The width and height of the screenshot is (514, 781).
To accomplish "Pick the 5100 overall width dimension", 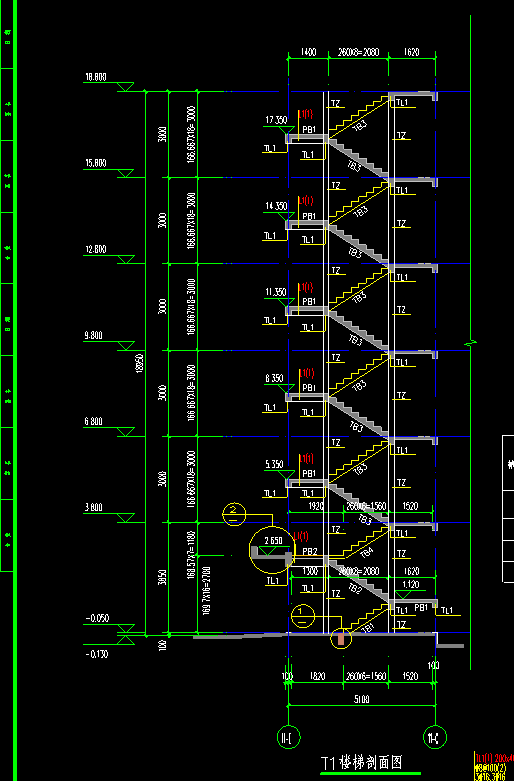I will [362, 700].
